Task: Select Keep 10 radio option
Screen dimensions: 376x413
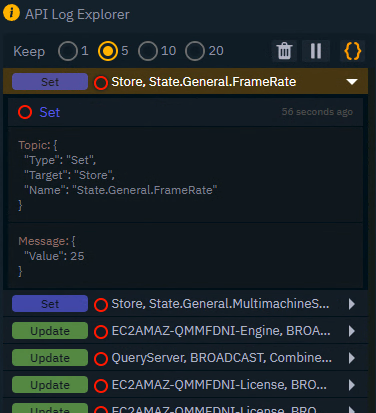Action: point(148,51)
